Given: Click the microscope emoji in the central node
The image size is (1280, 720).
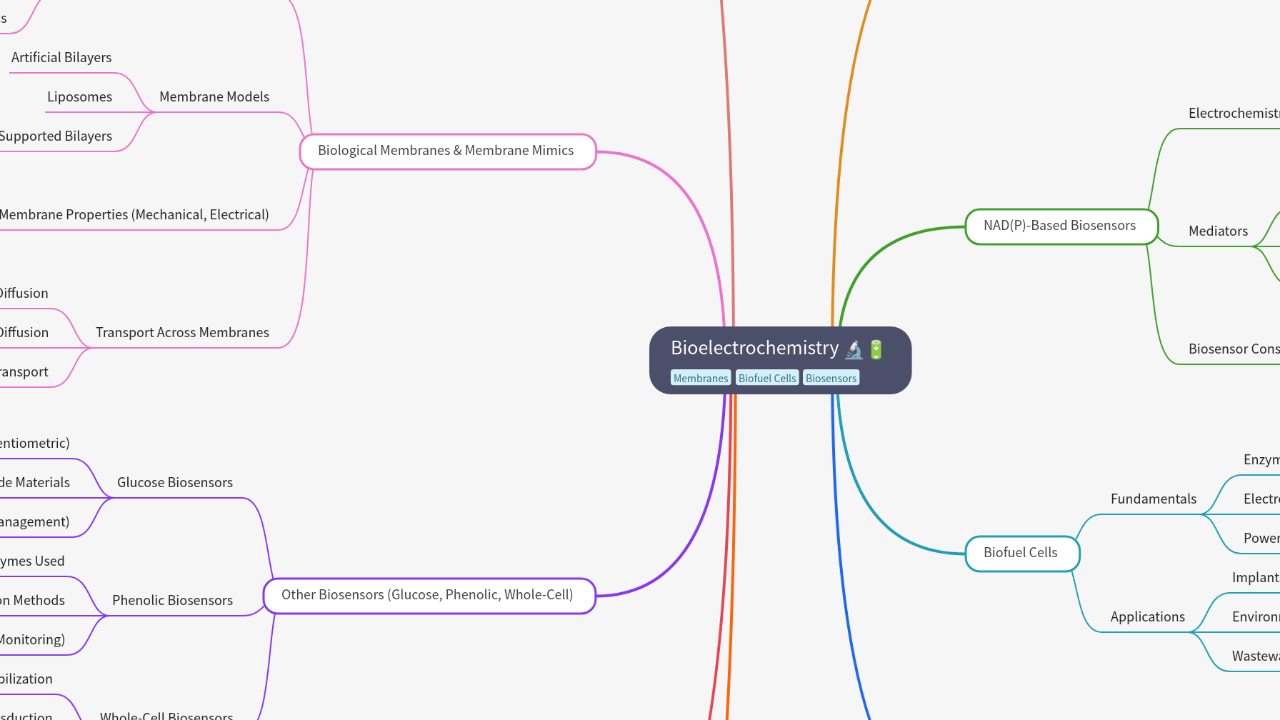Looking at the screenshot, I should [854, 350].
